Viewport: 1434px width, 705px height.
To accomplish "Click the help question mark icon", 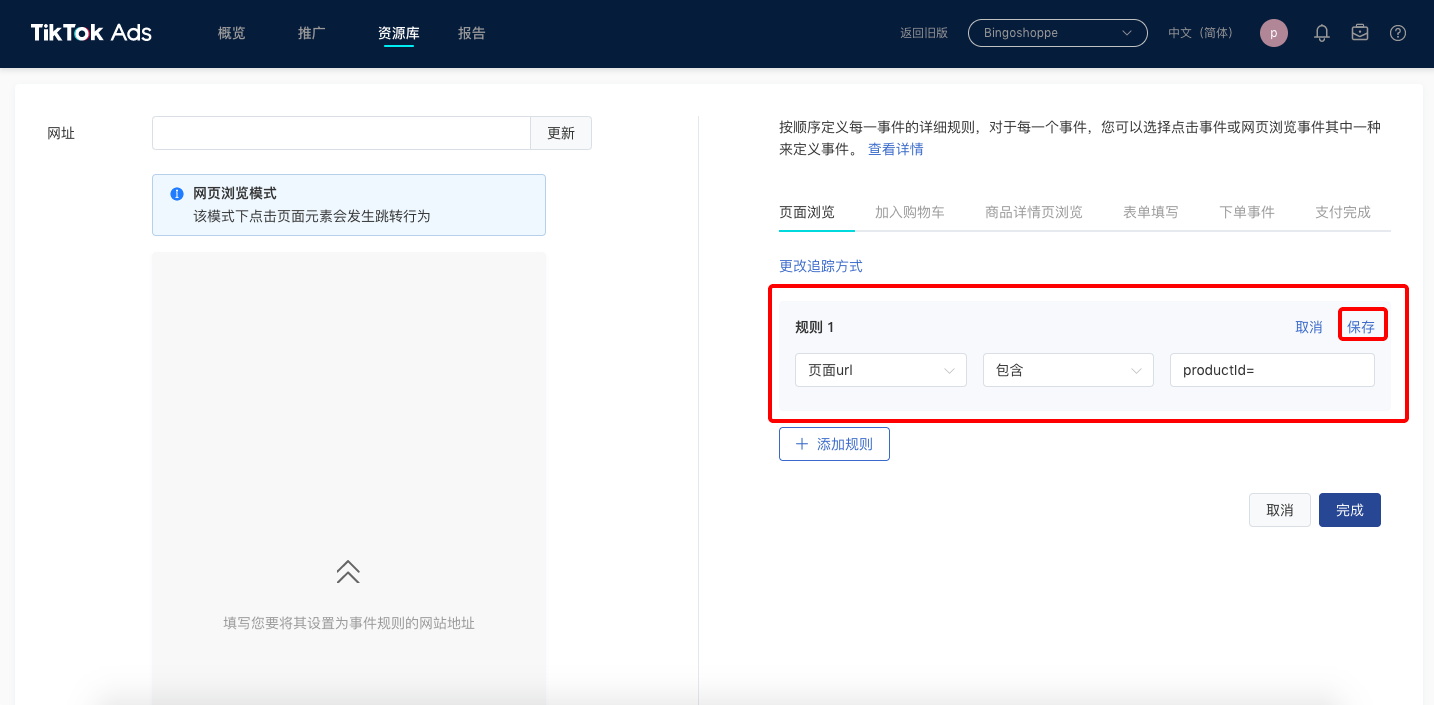I will click(1398, 33).
